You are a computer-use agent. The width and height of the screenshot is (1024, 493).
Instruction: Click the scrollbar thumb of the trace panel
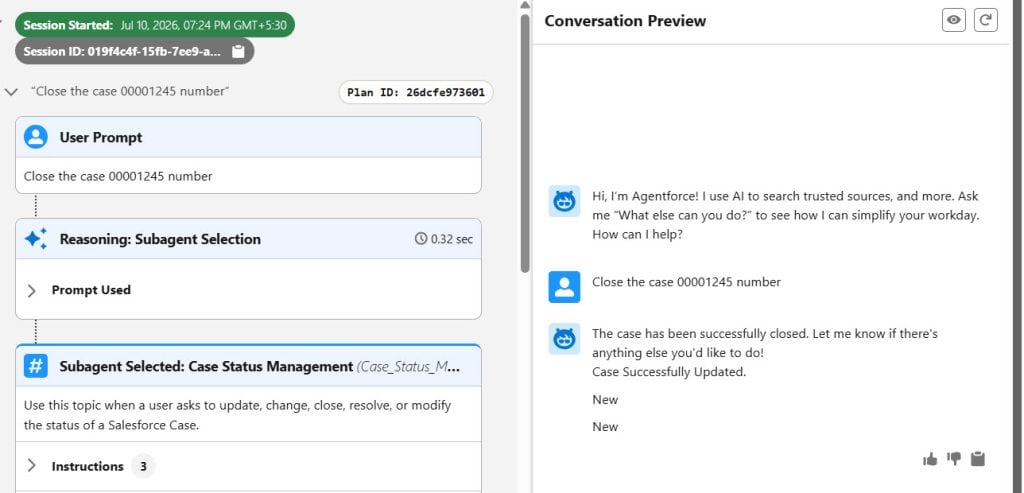(x=524, y=144)
